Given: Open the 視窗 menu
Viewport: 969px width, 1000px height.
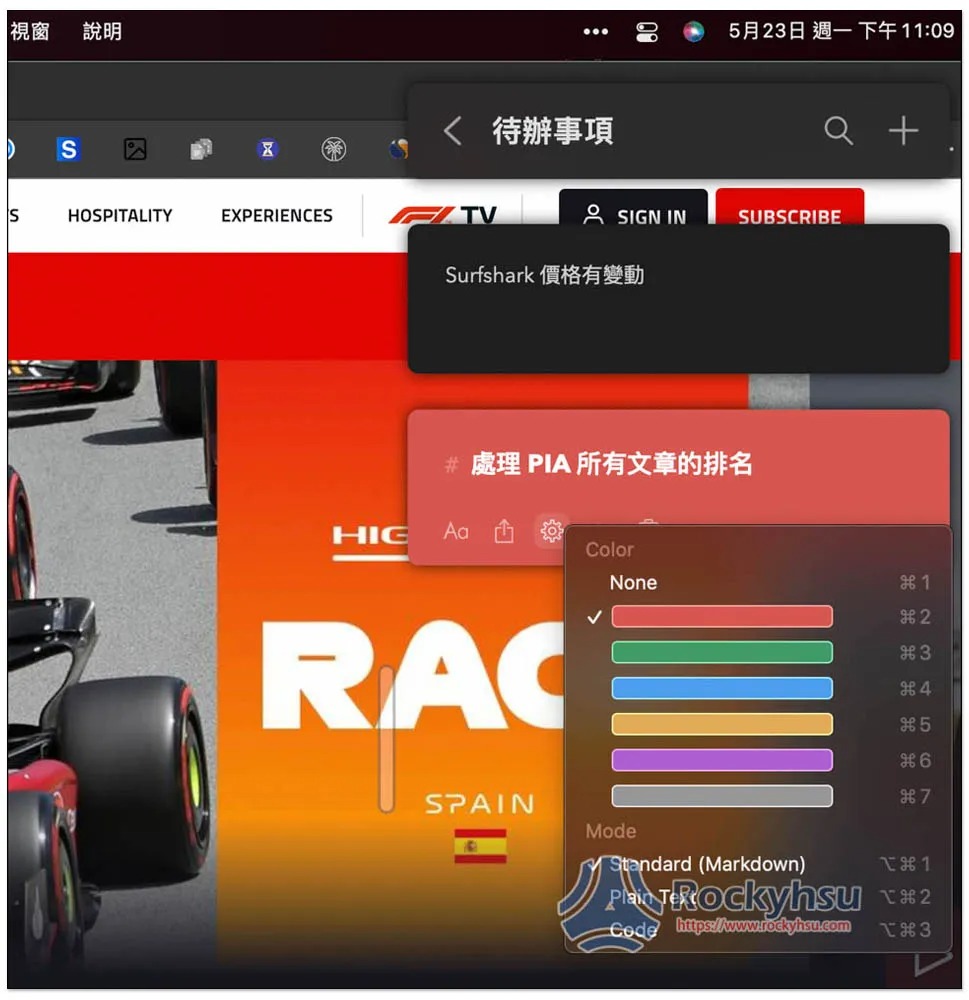Looking at the screenshot, I should (30, 31).
